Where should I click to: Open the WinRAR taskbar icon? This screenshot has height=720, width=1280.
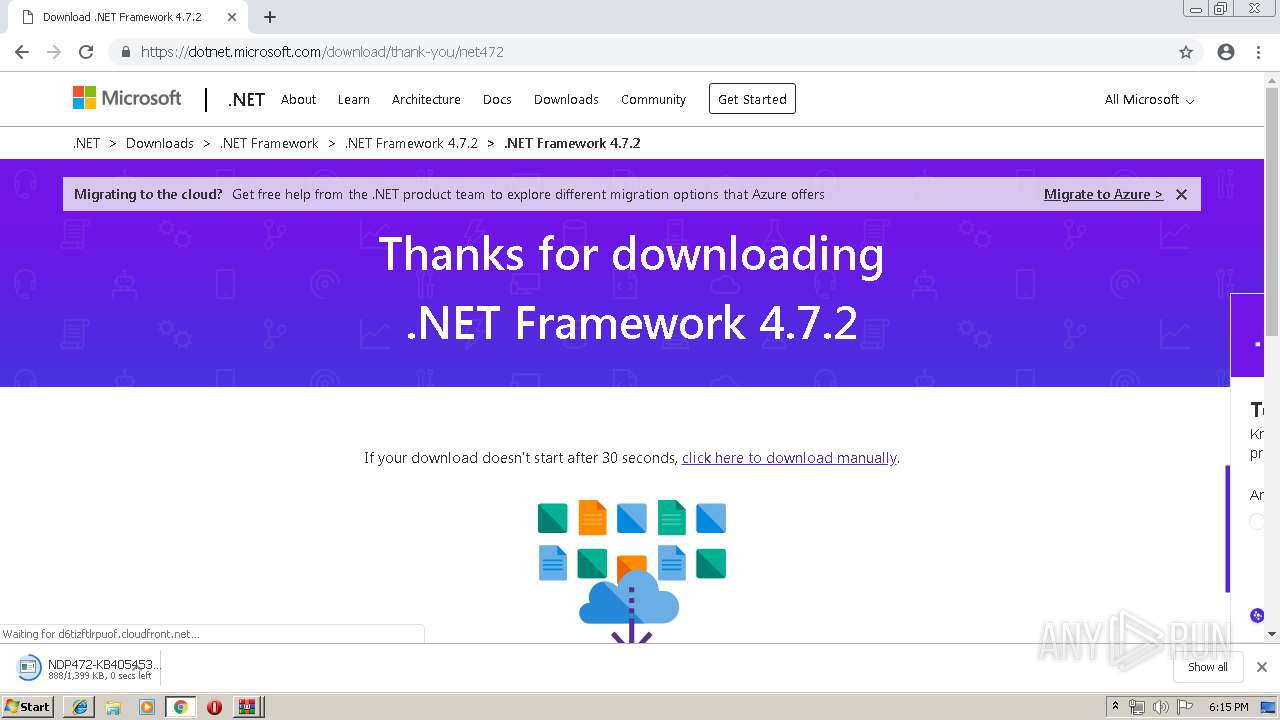pyautogui.click(x=247, y=706)
